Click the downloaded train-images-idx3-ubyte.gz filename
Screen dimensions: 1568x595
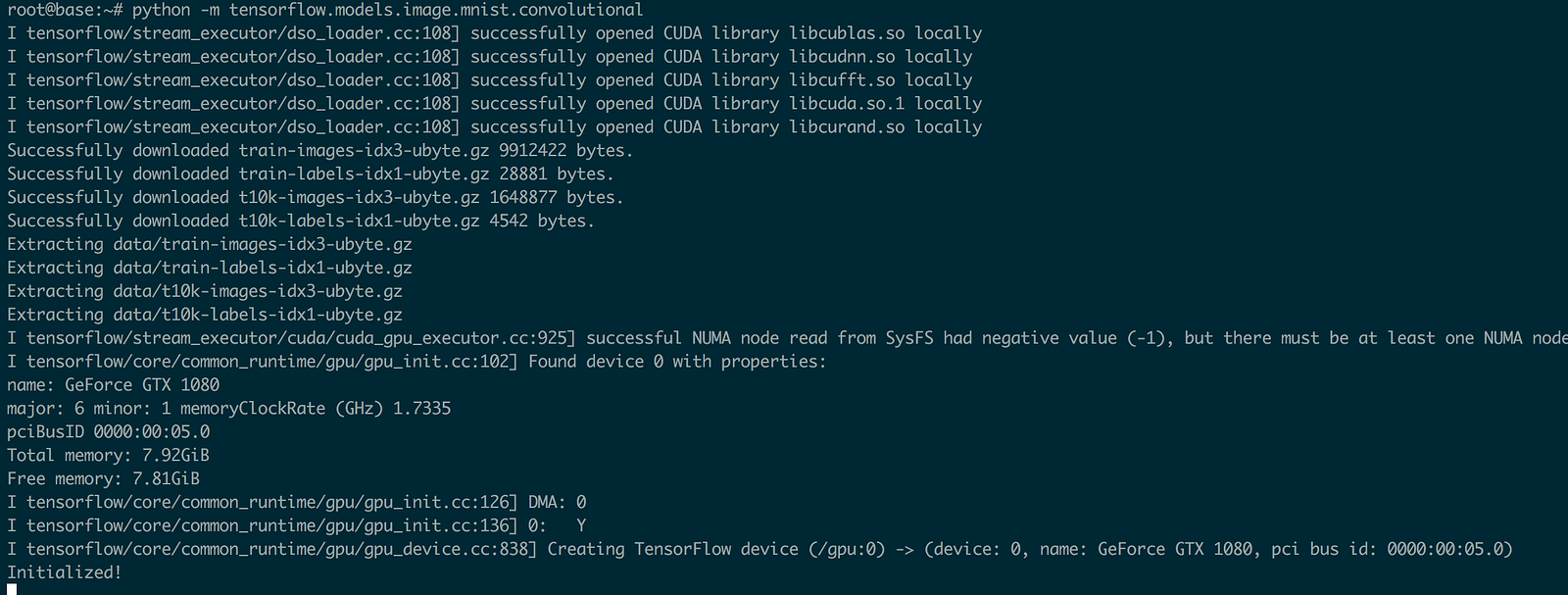pyautogui.click(x=364, y=151)
